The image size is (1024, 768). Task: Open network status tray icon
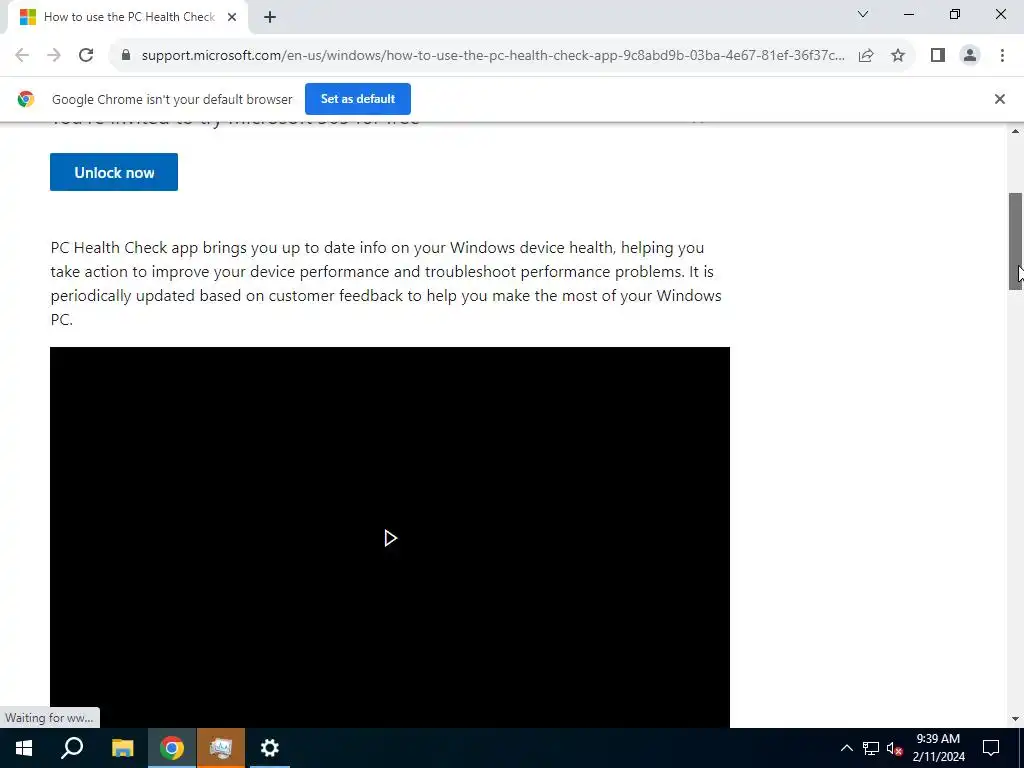click(871, 748)
